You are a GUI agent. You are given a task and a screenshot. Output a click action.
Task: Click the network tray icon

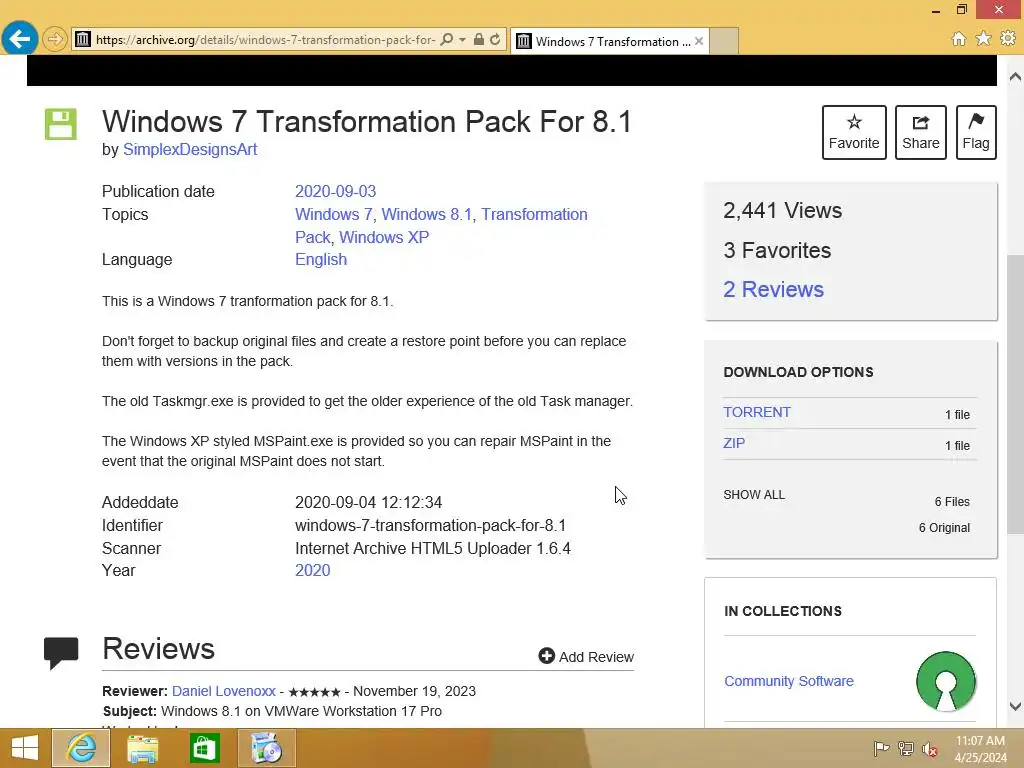[x=906, y=748]
